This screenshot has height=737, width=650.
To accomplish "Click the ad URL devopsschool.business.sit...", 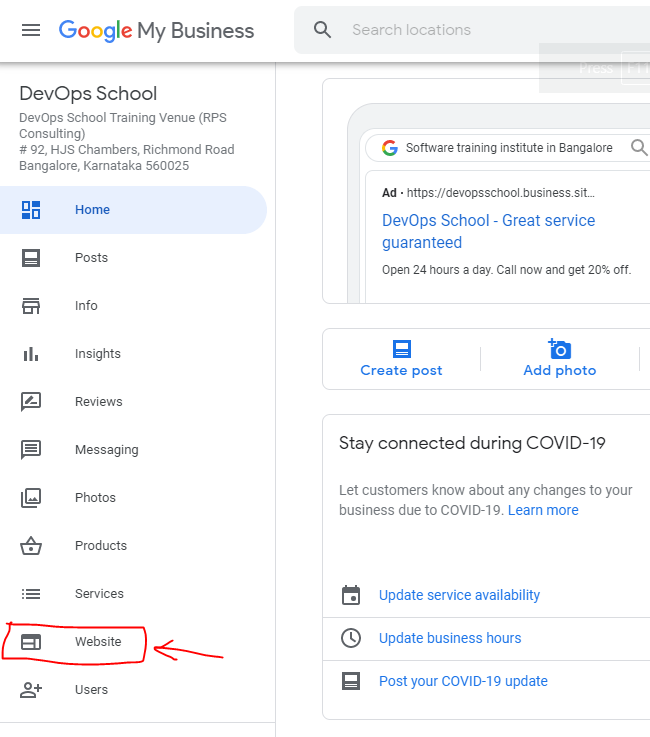I will pos(501,193).
